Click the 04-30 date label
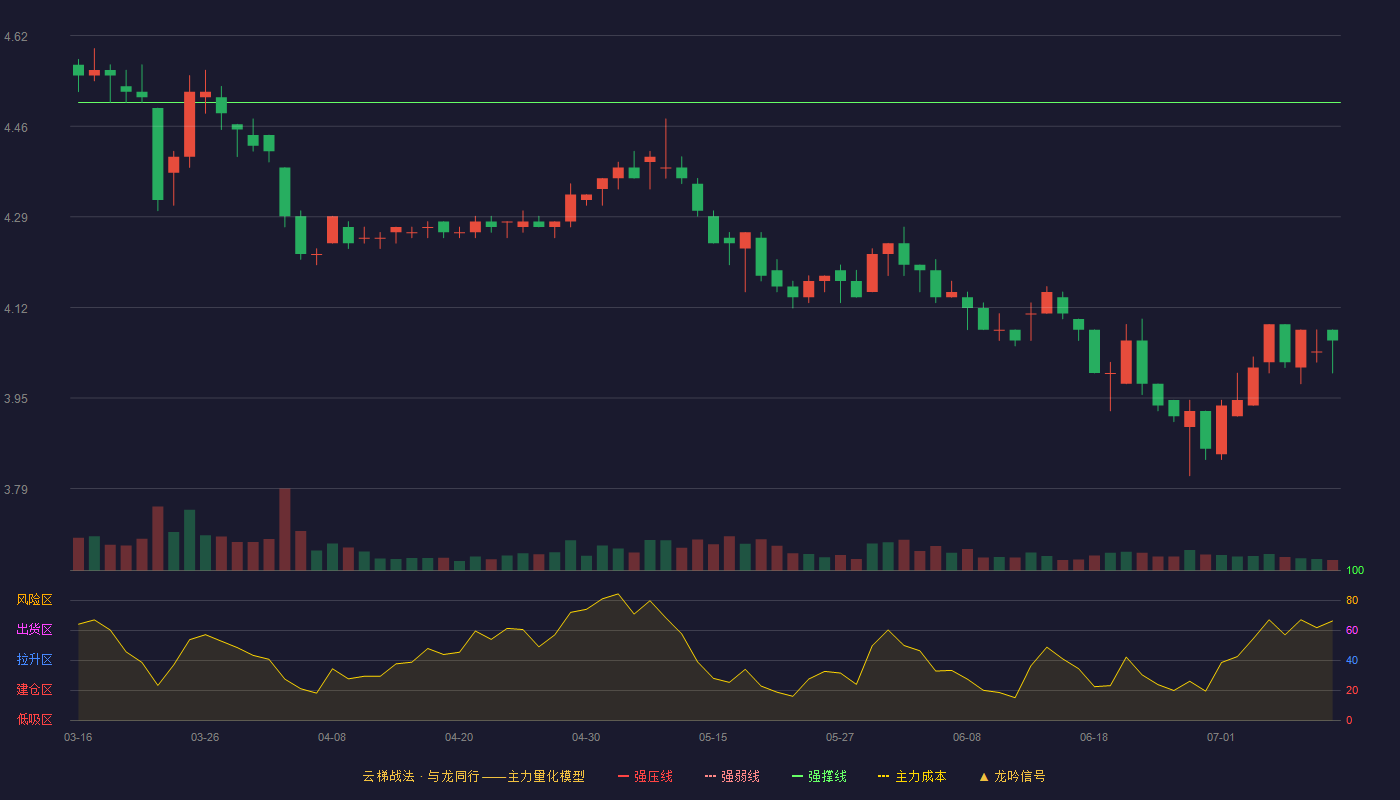Screen dimensions: 1400x800 (586, 737)
